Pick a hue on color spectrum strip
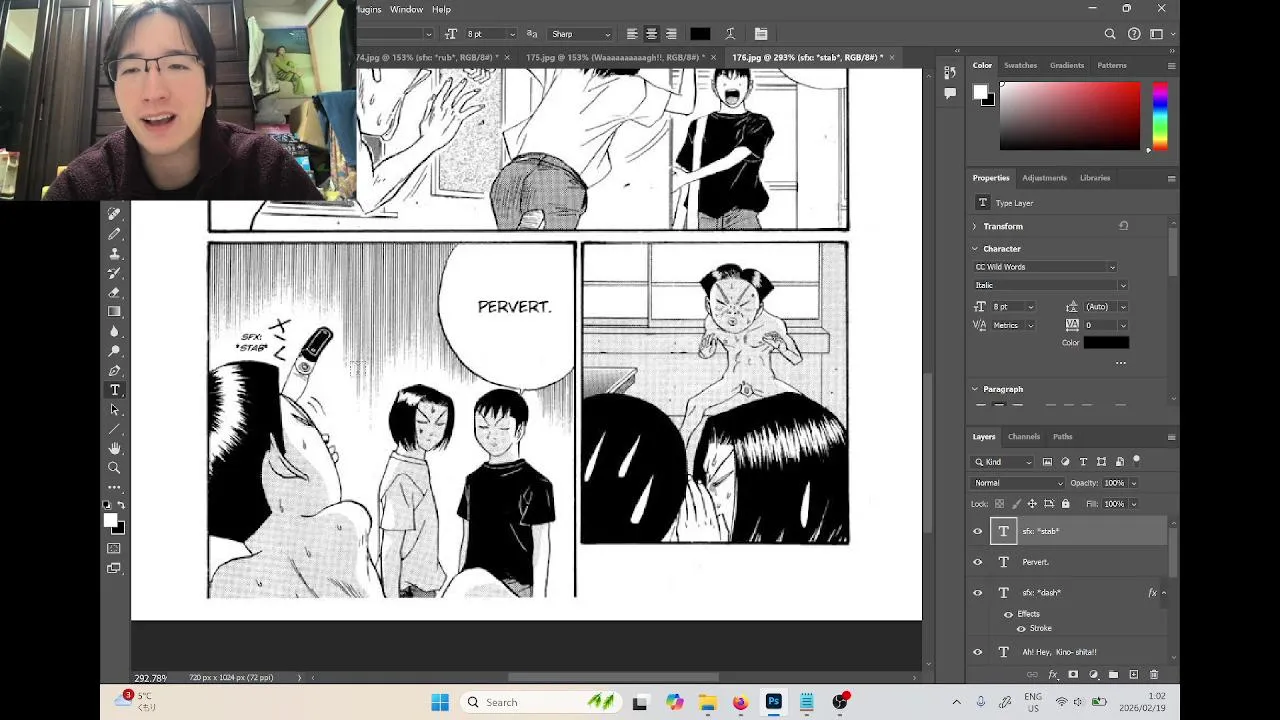This screenshot has width=1280, height=720. point(1159,116)
